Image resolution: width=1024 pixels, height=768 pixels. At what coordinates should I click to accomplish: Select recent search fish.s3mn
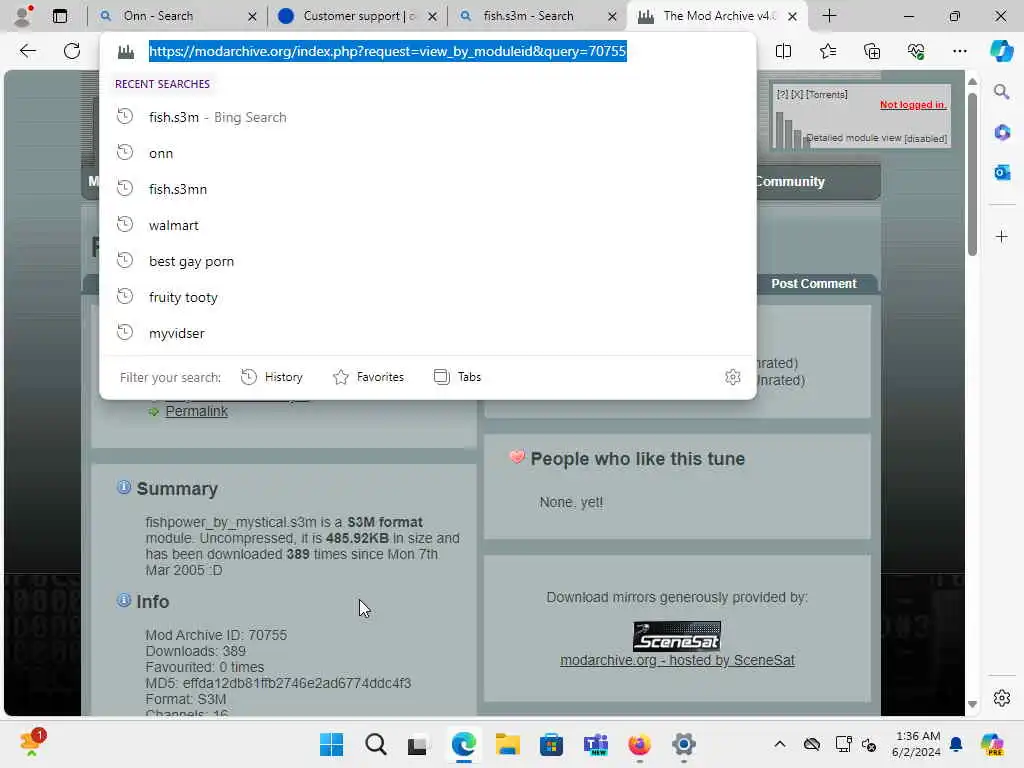tap(428, 189)
